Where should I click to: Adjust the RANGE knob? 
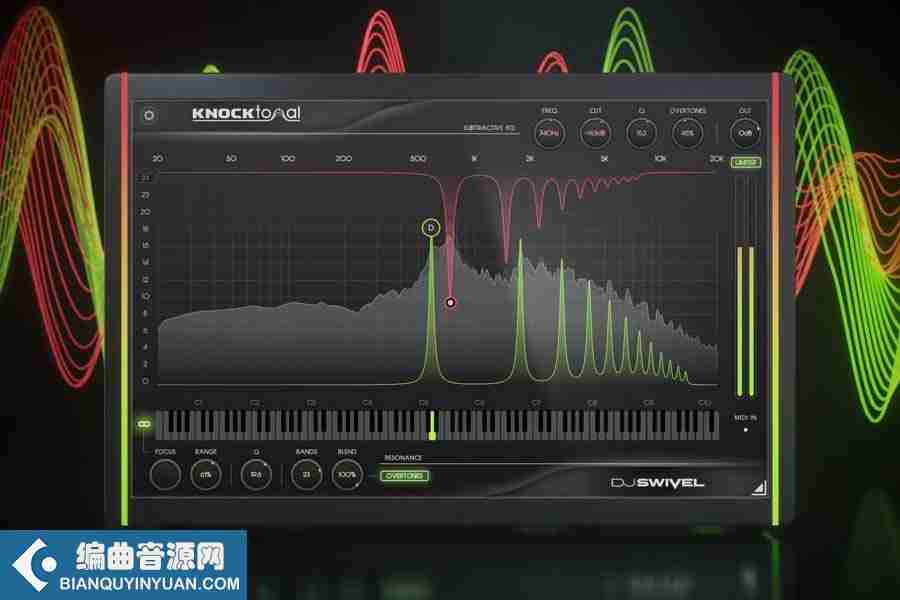tap(205, 475)
